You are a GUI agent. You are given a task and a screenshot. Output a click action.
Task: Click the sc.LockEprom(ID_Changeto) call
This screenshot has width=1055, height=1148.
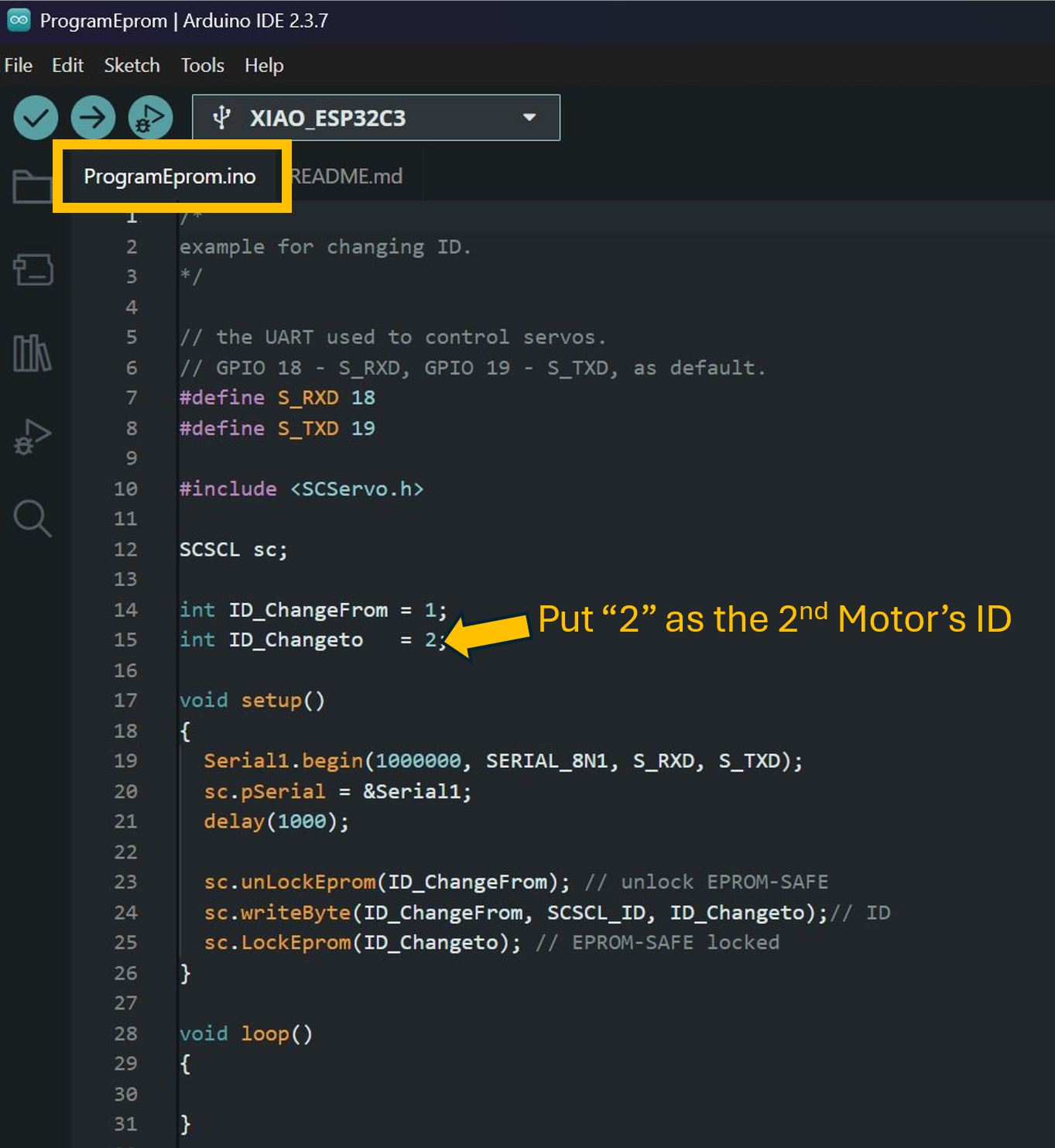tap(362, 943)
